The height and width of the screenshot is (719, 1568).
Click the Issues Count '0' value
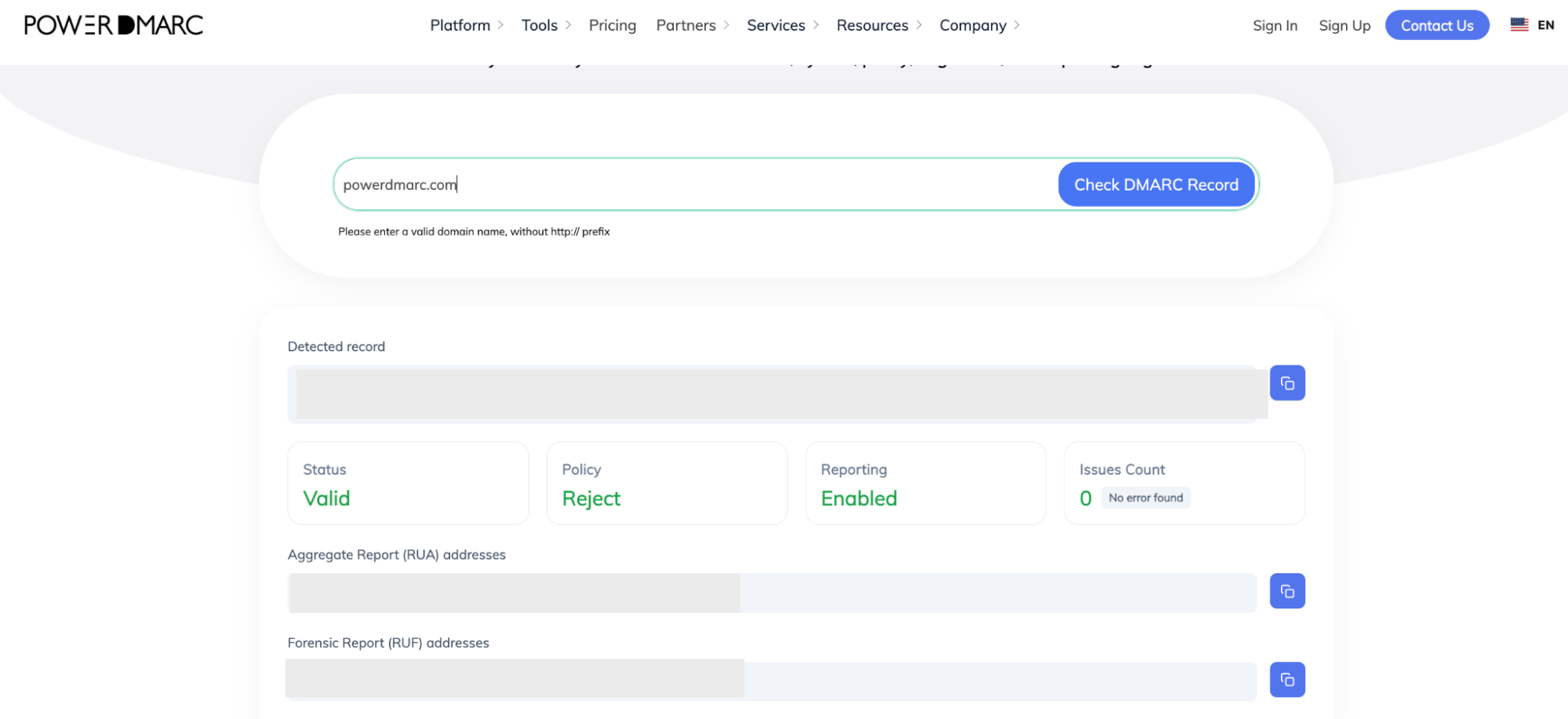coord(1086,499)
